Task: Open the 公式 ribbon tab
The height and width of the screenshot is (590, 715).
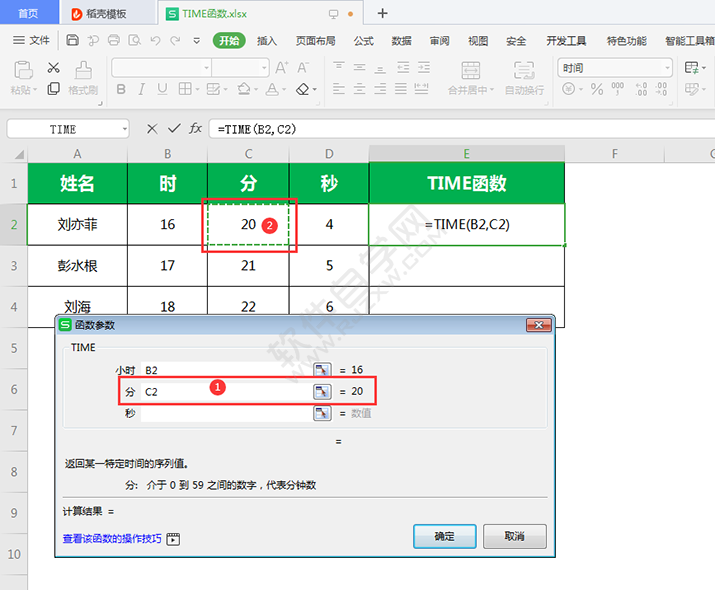Action: pyautogui.click(x=363, y=41)
